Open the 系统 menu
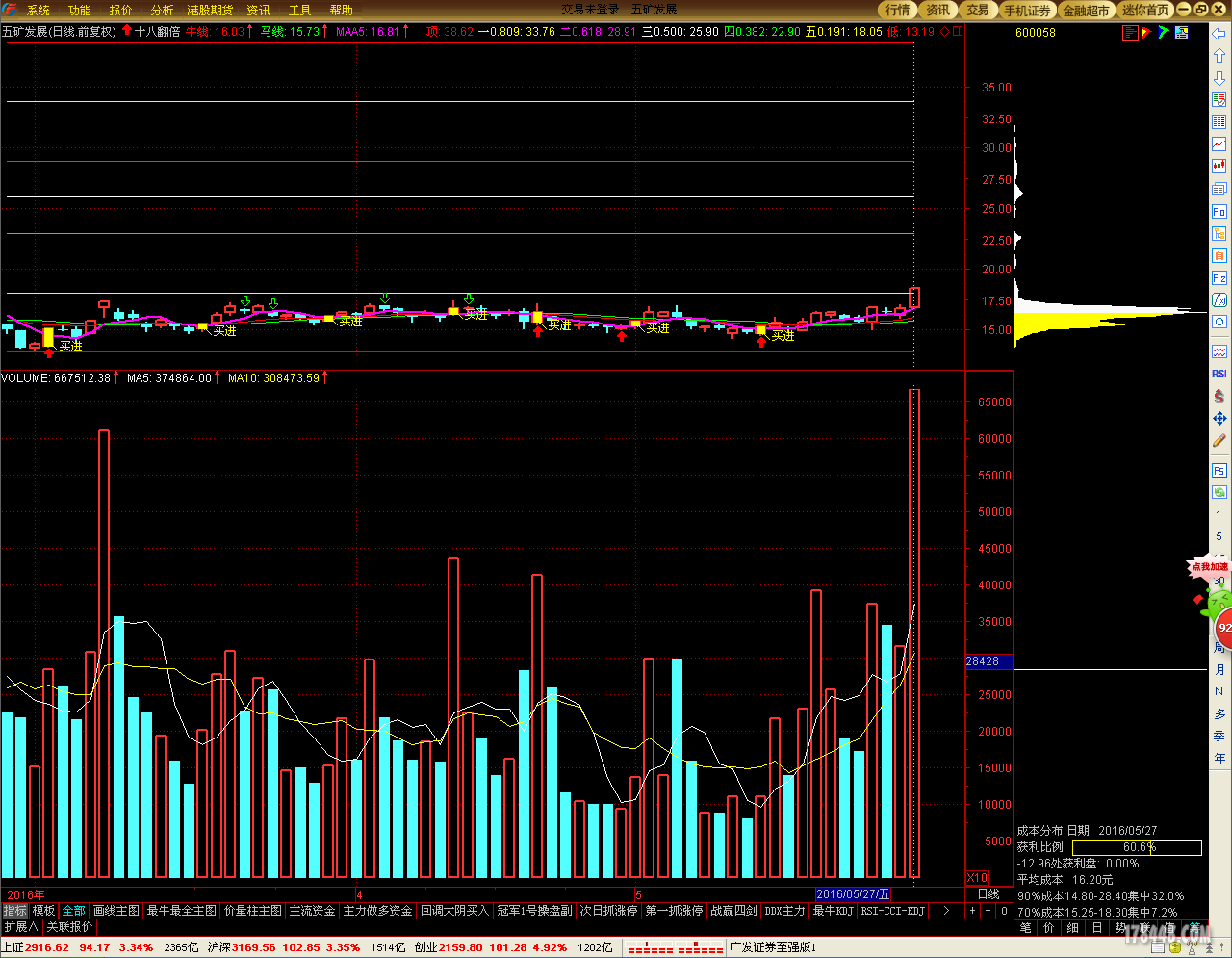 pyautogui.click(x=38, y=10)
